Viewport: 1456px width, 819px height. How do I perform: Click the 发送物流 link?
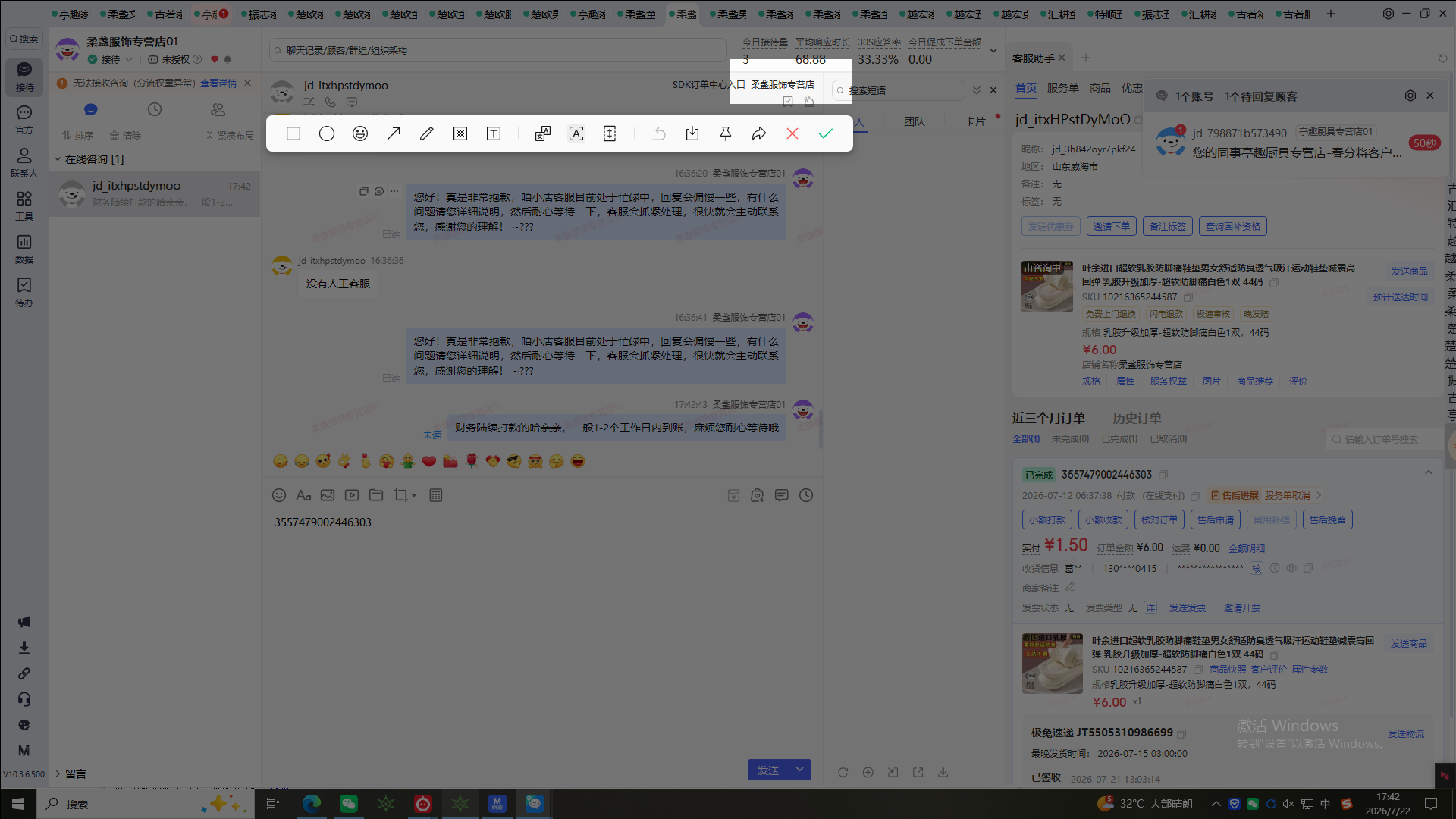(x=1406, y=733)
